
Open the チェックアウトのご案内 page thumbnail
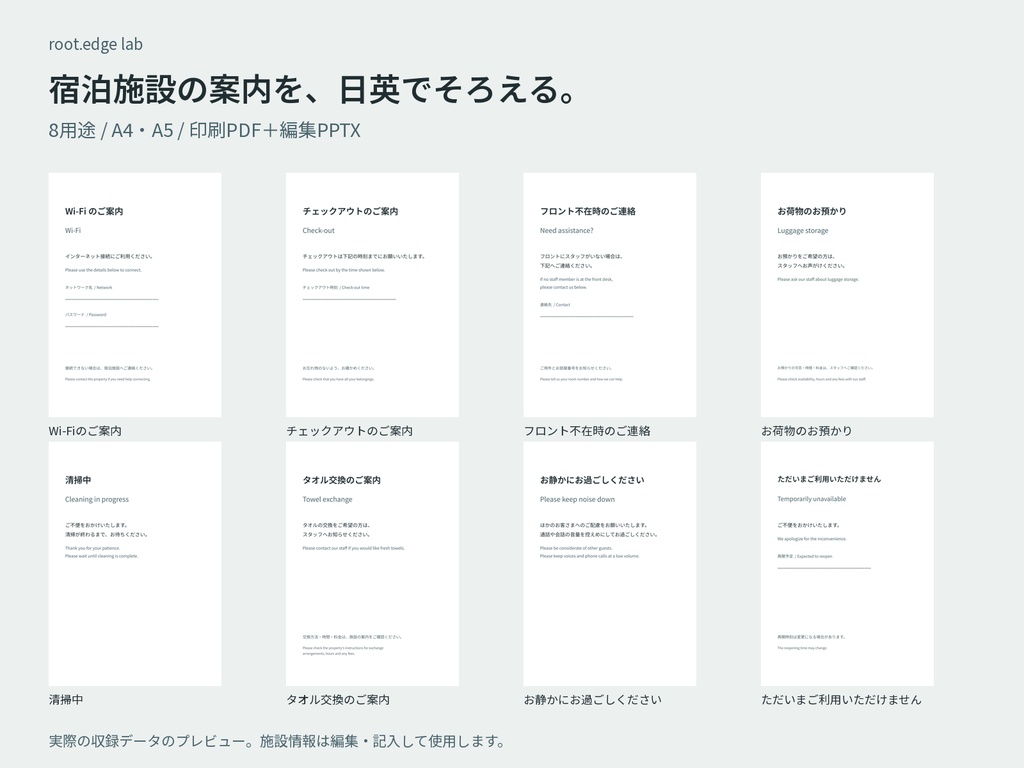tap(372, 295)
